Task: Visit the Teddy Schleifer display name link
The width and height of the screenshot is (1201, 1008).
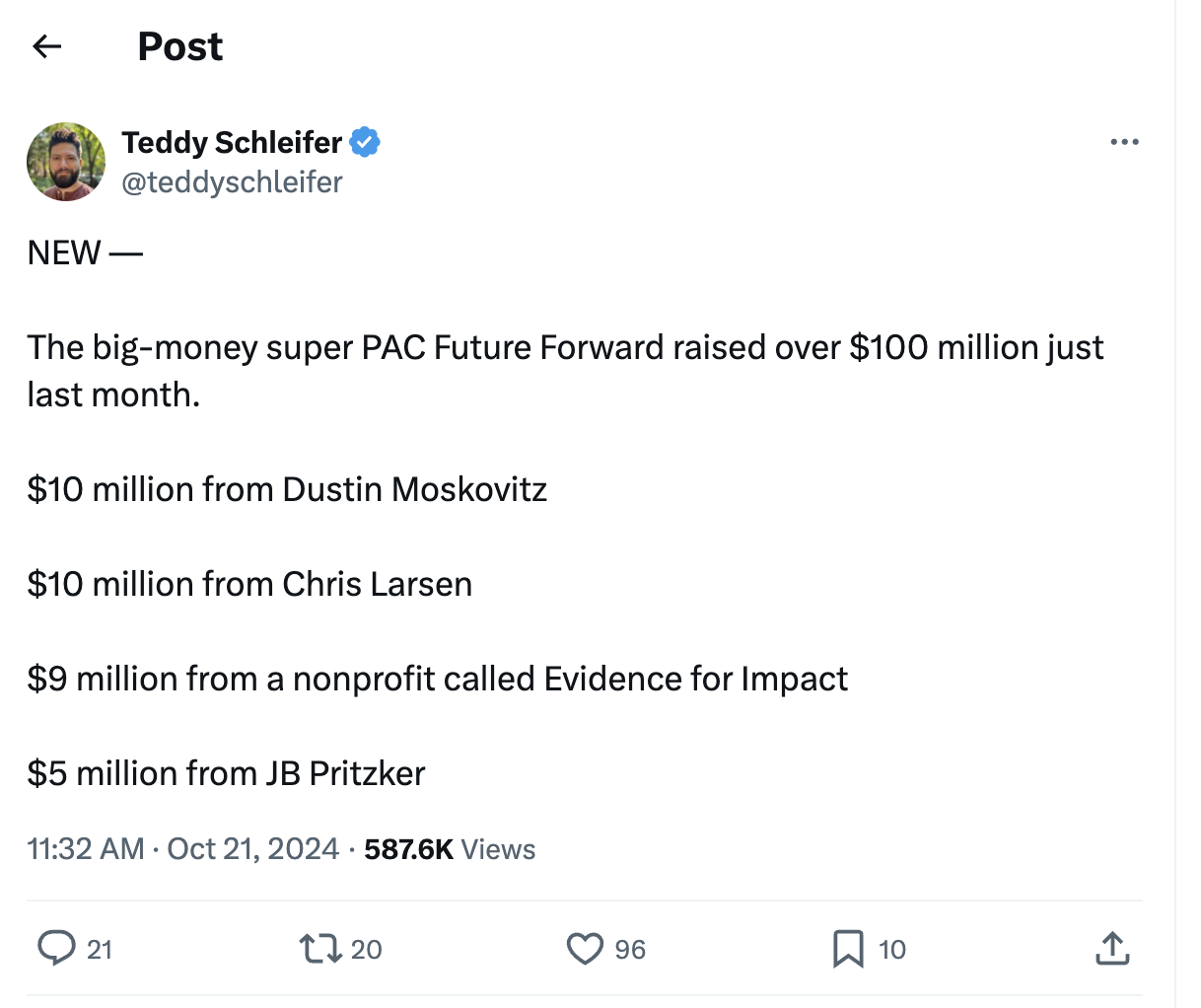Action: pos(232,142)
